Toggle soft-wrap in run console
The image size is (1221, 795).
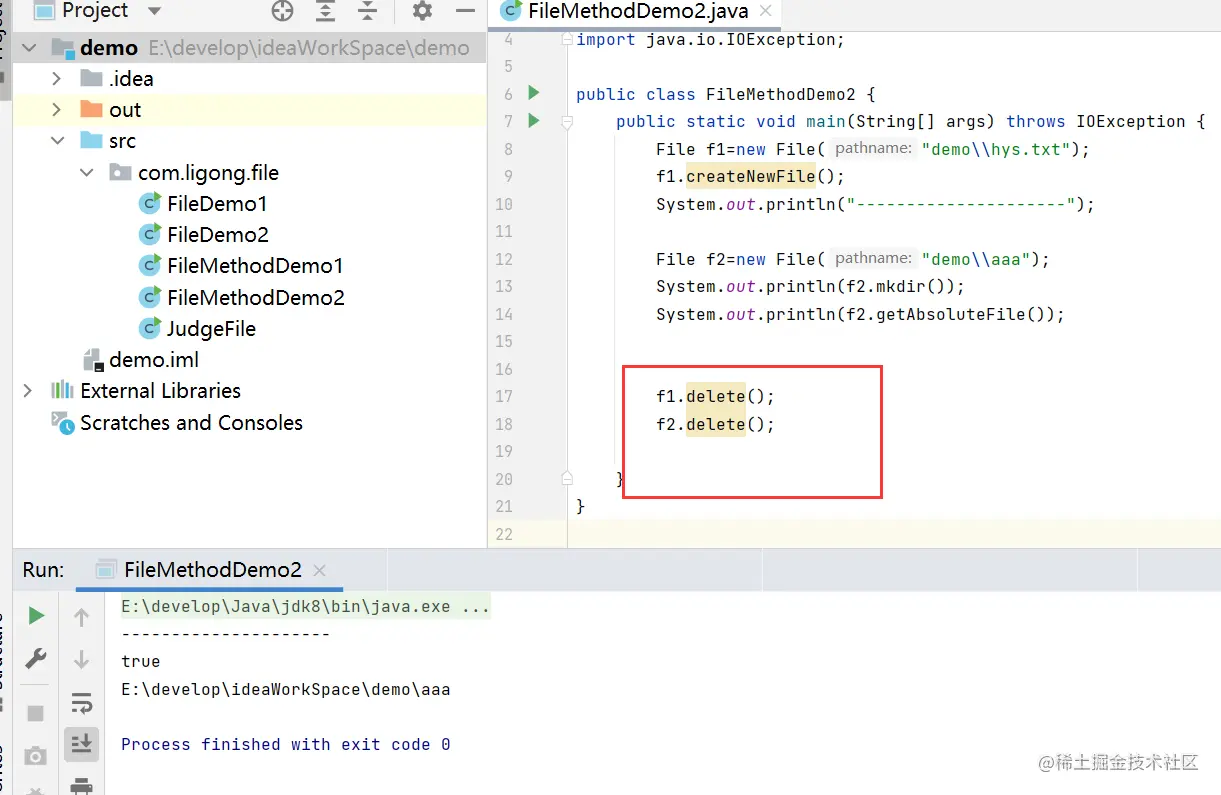click(x=82, y=702)
